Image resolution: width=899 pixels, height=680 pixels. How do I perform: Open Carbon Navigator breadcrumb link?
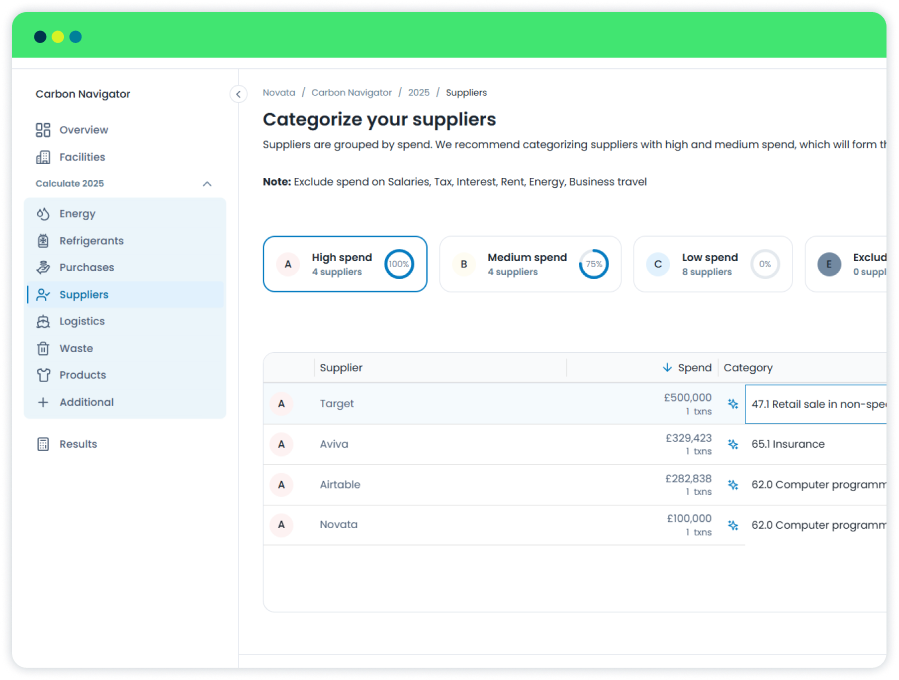tap(351, 93)
